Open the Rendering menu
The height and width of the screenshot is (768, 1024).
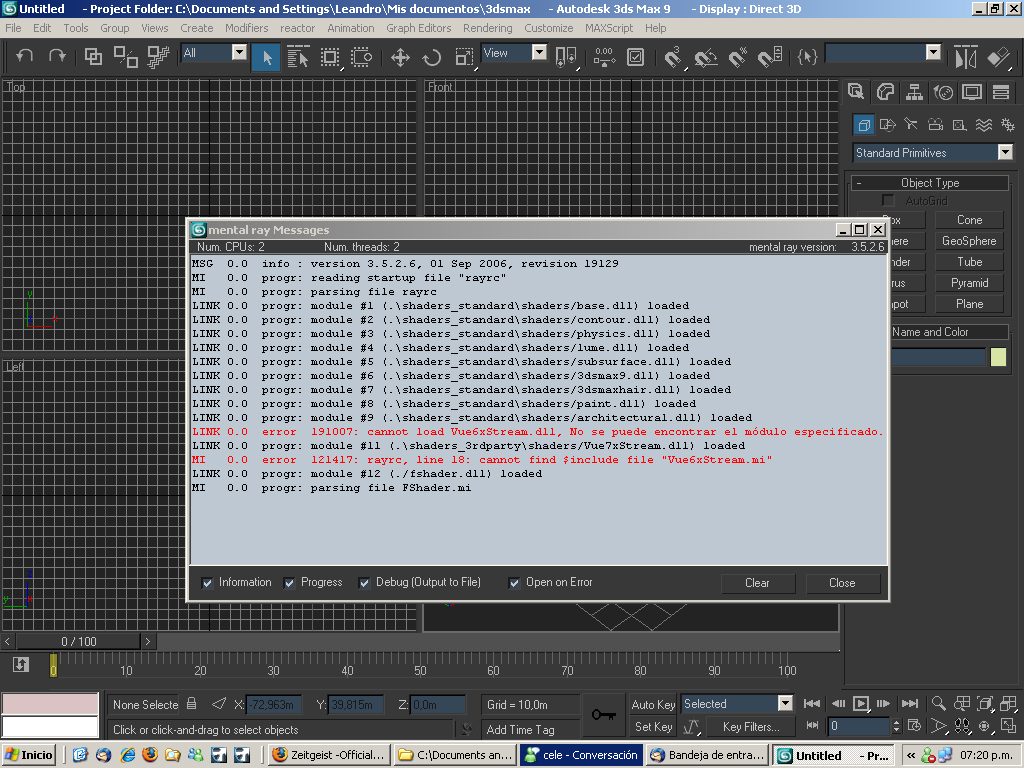(x=488, y=28)
